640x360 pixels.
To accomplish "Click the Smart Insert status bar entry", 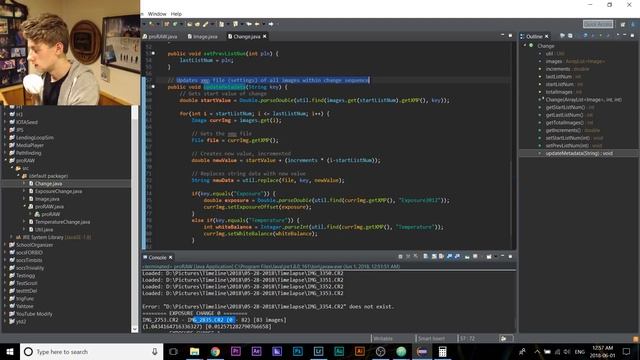I will [x=431, y=338].
